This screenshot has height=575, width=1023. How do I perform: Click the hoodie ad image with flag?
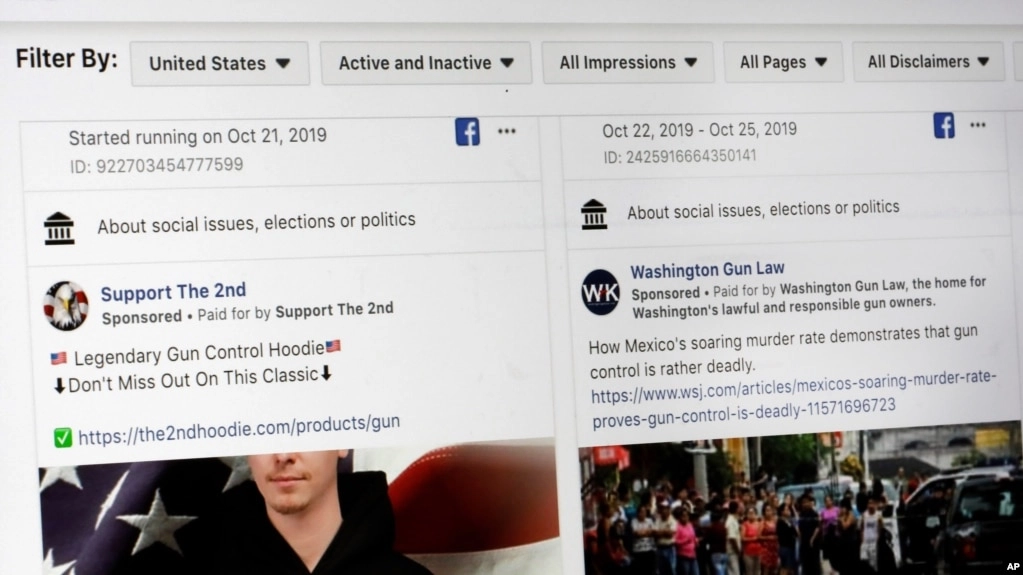[299, 510]
